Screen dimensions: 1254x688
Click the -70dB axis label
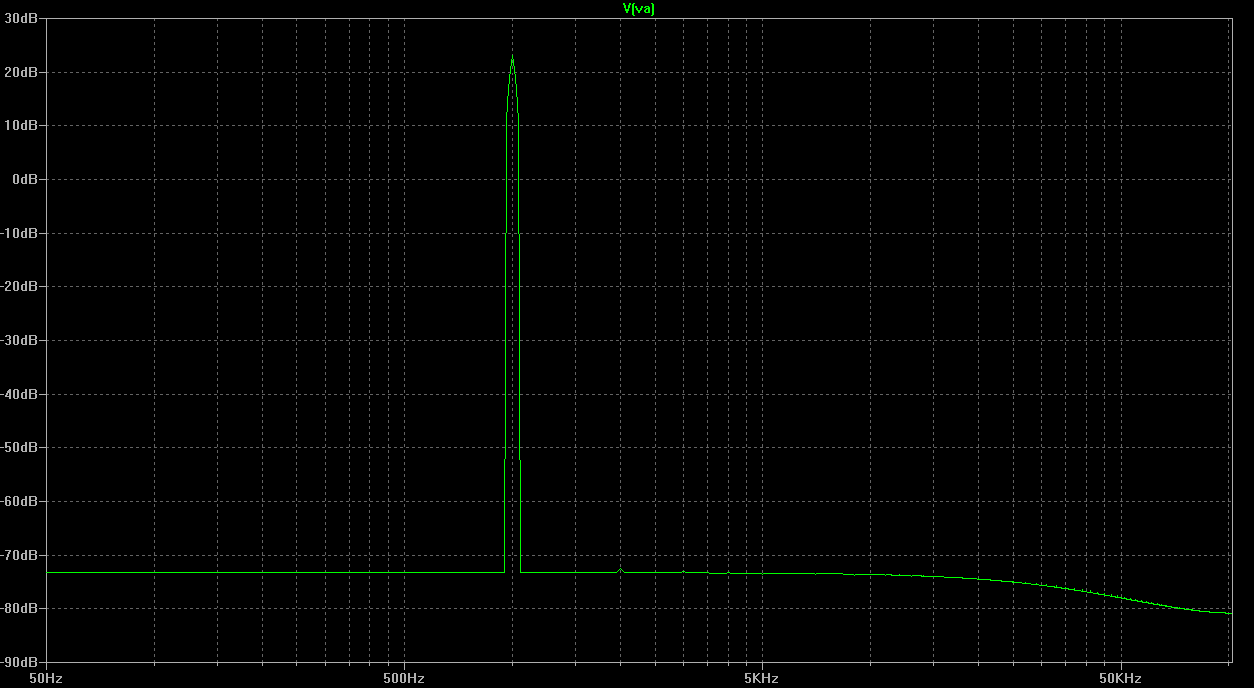20,556
